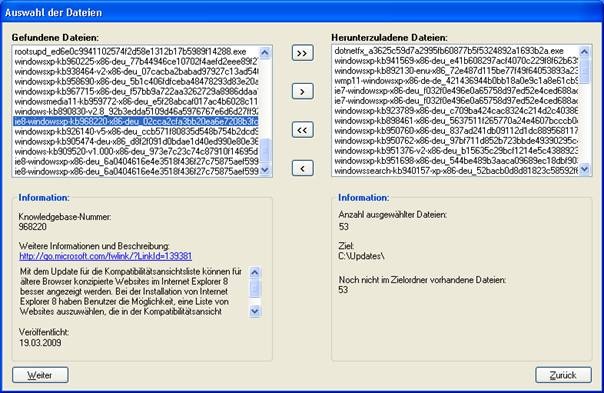The image size is (604, 393).
Task: Open the go.microsoft.com fwlink hyperlink
Action: pyautogui.click(x=106, y=256)
